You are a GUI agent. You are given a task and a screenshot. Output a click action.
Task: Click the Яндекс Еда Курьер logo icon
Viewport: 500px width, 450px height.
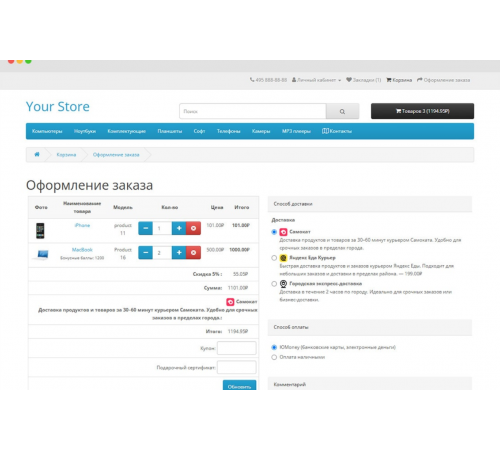[x=283, y=258]
